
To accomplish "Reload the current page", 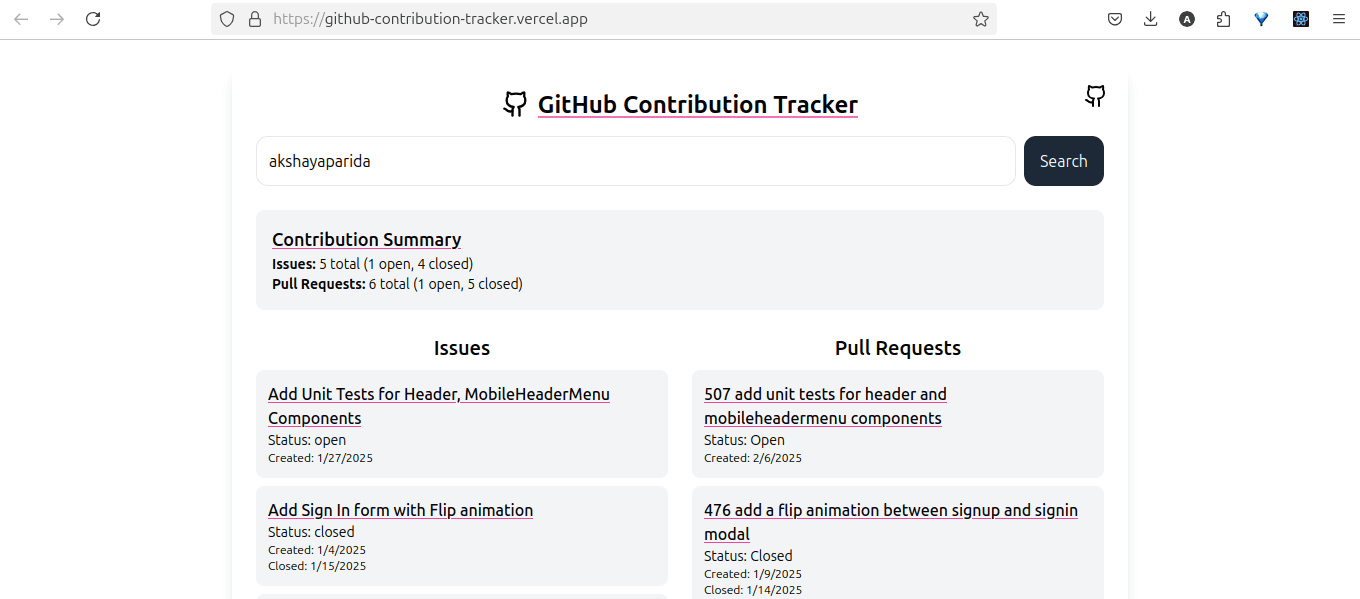I will coord(93,18).
